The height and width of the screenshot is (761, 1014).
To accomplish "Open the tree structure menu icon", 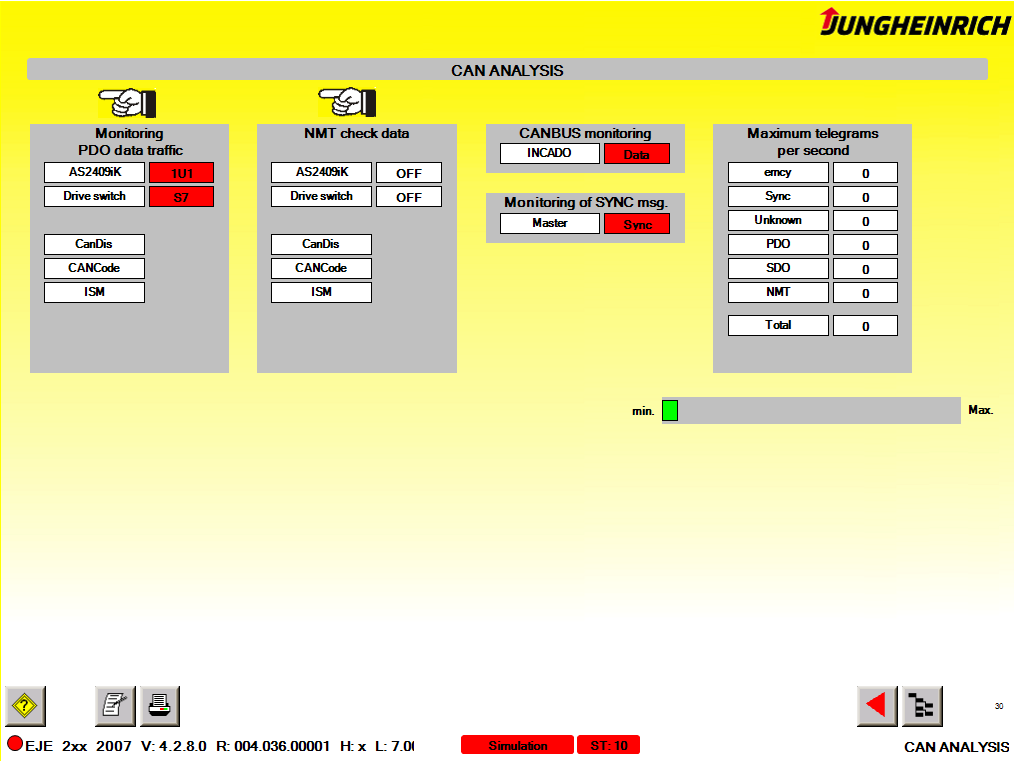I will click(922, 706).
